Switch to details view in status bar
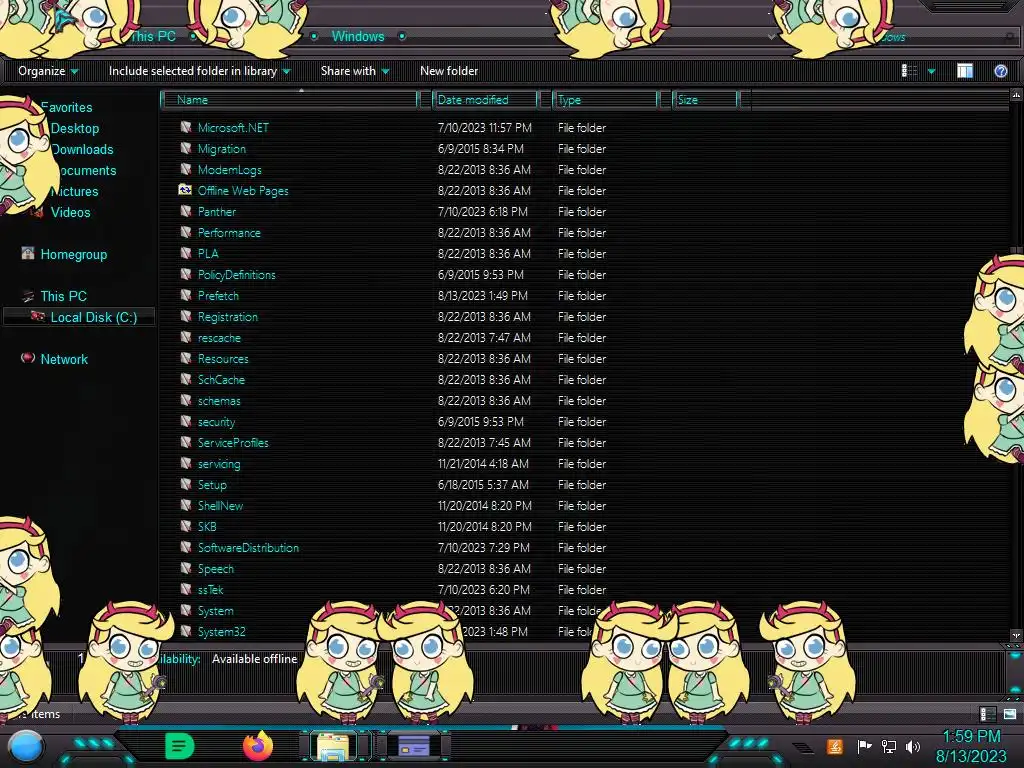The width and height of the screenshot is (1024, 768). [987, 714]
